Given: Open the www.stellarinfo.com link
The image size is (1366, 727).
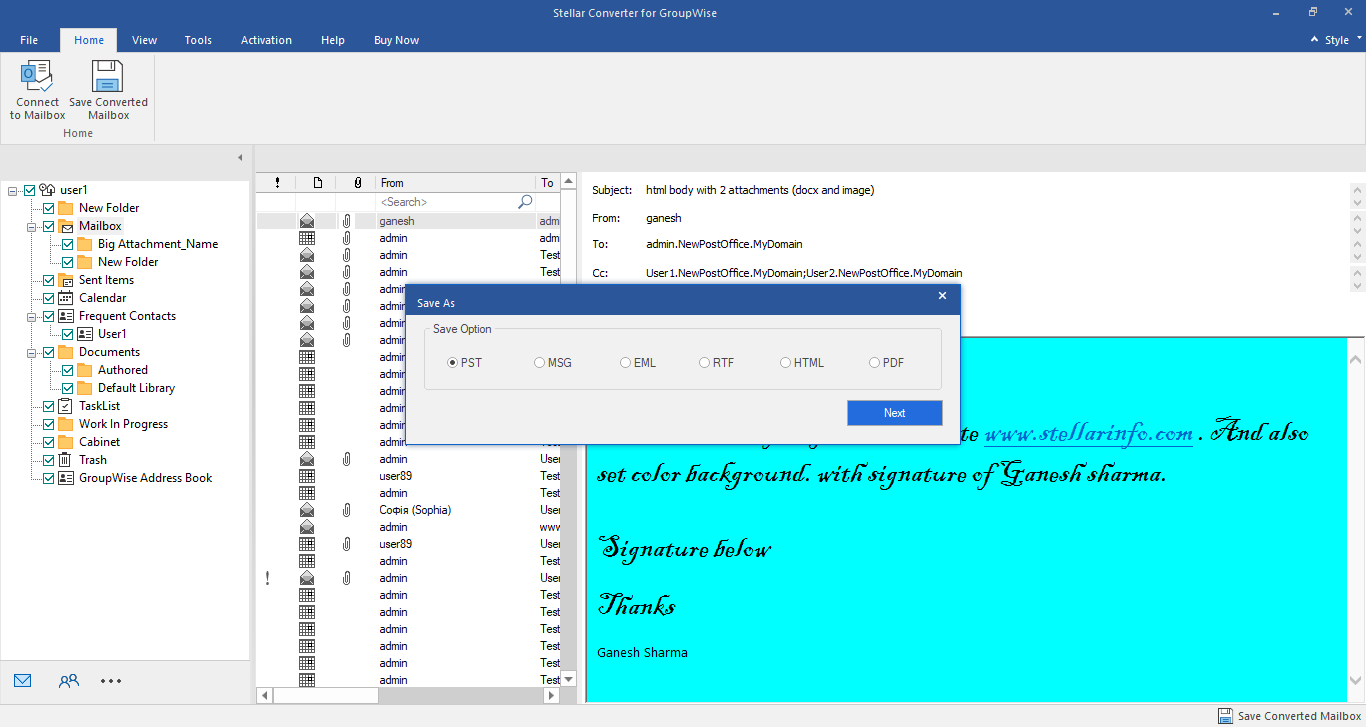Looking at the screenshot, I should (1088, 433).
